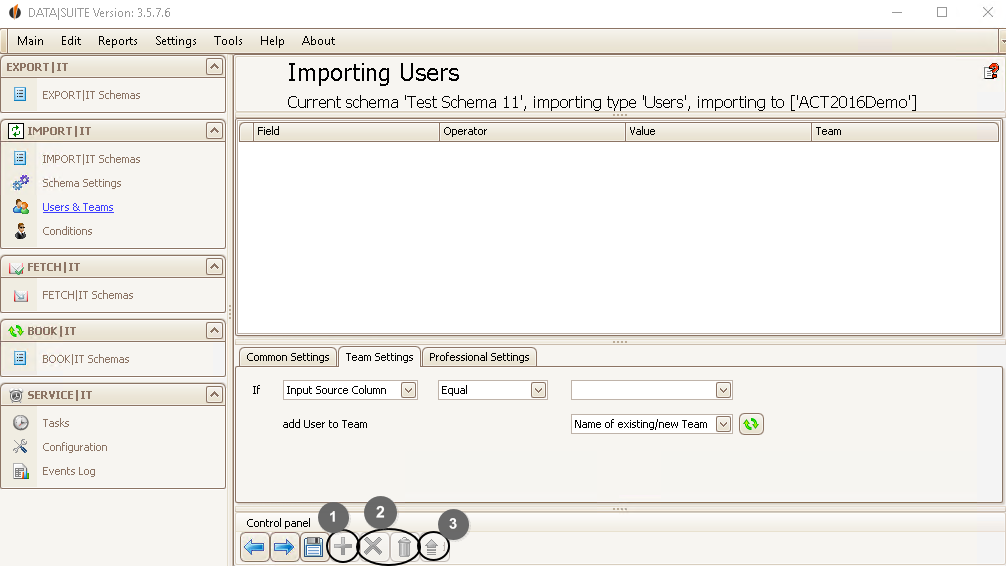The width and height of the screenshot is (1006, 566).
Task: Click the move up arrow icon
Action: 432,547
